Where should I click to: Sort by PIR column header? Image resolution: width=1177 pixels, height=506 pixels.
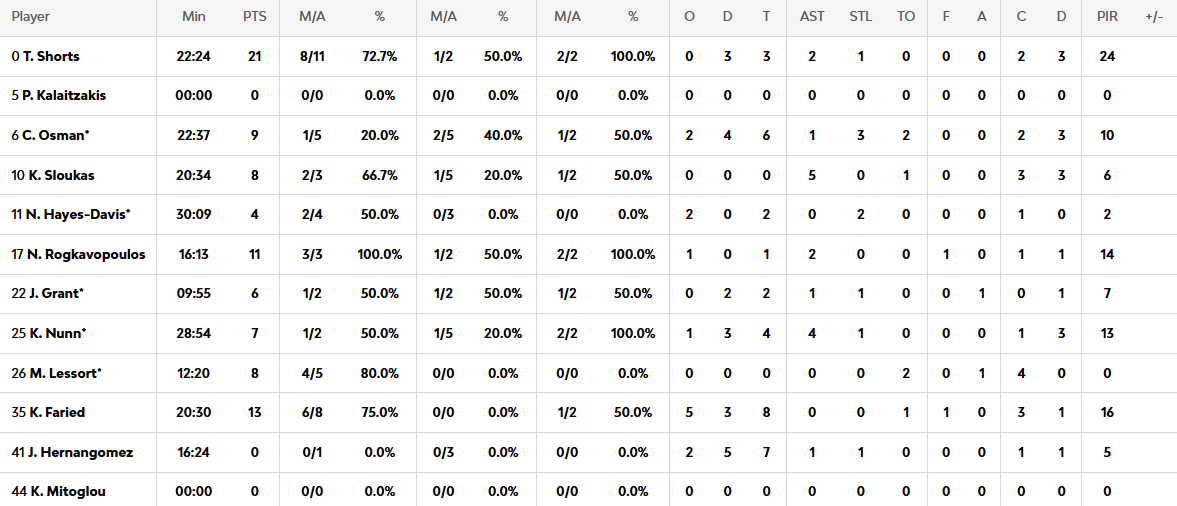click(1107, 17)
